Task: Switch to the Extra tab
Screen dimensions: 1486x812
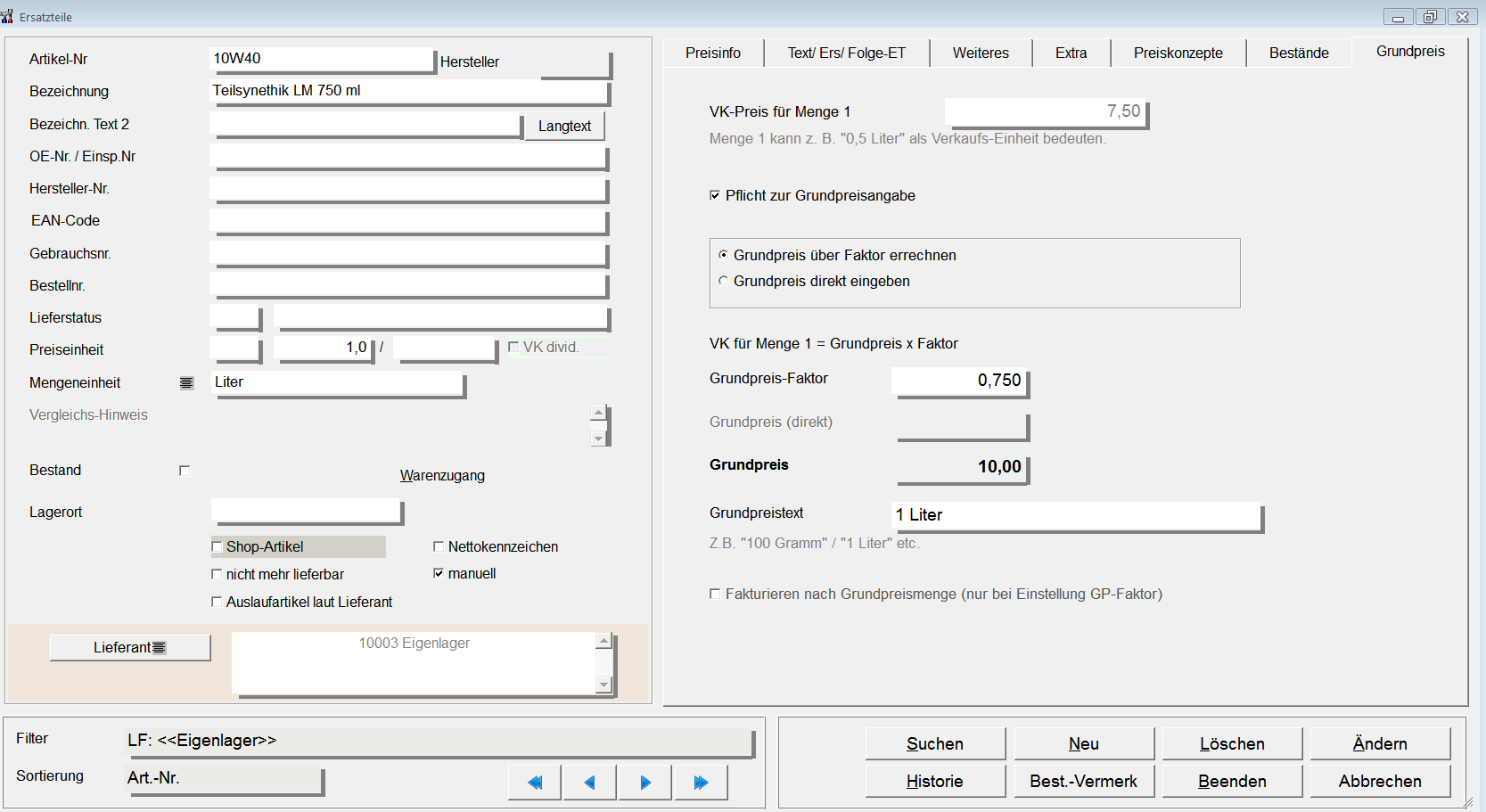Action: (1071, 53)
